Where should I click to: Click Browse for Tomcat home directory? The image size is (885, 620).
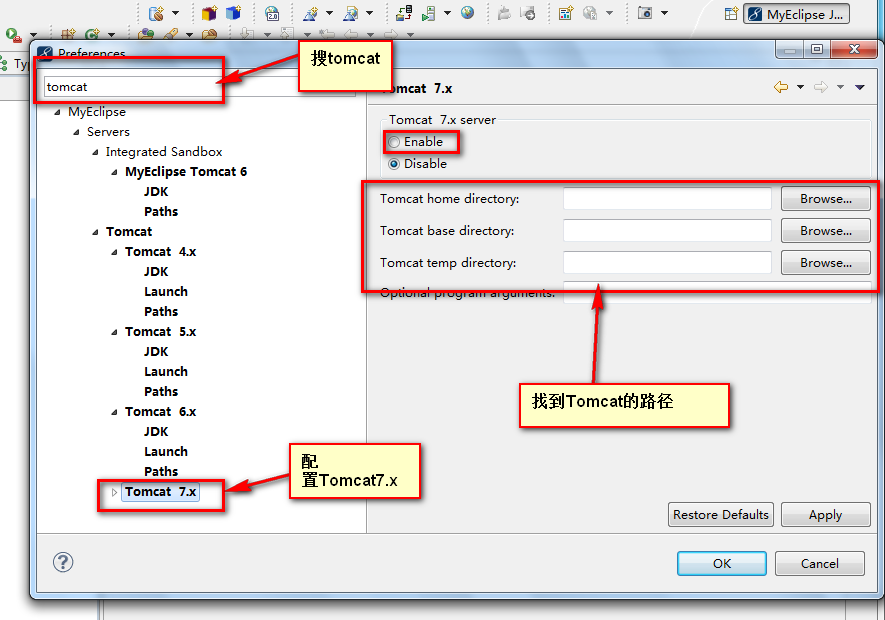(826, 199)
